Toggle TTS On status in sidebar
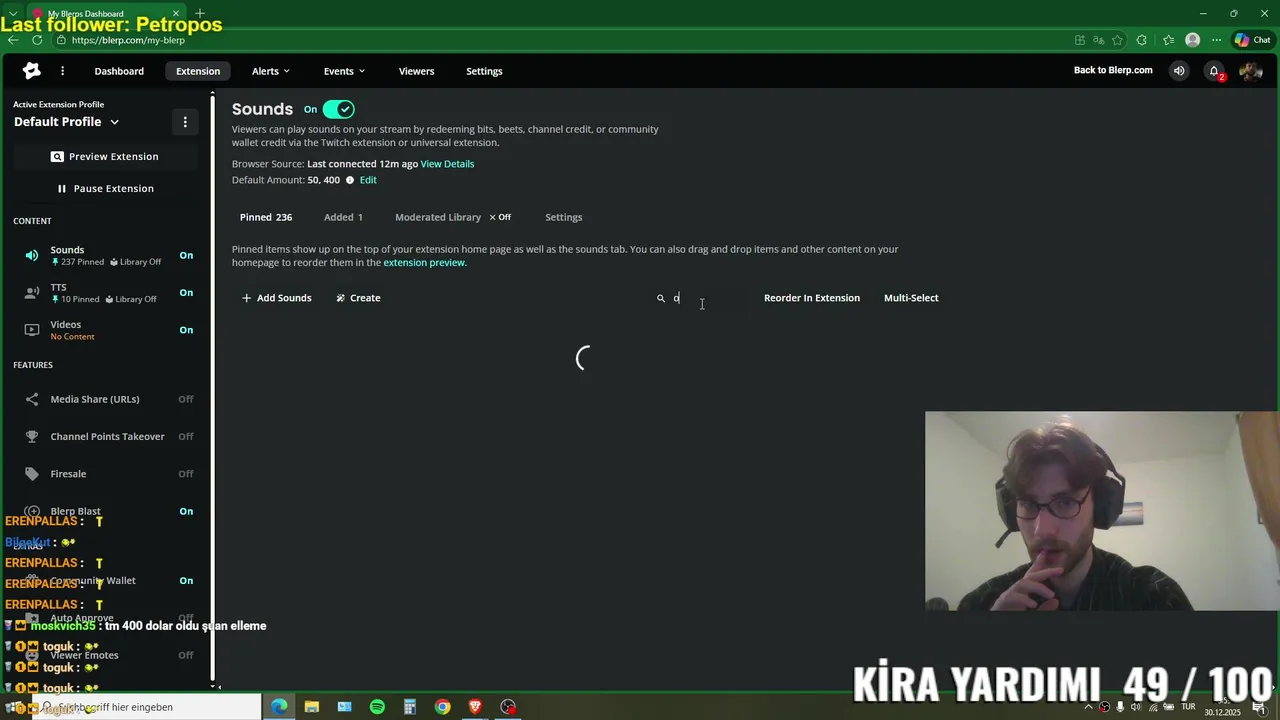1280x720 pixels. pos(186,292)
